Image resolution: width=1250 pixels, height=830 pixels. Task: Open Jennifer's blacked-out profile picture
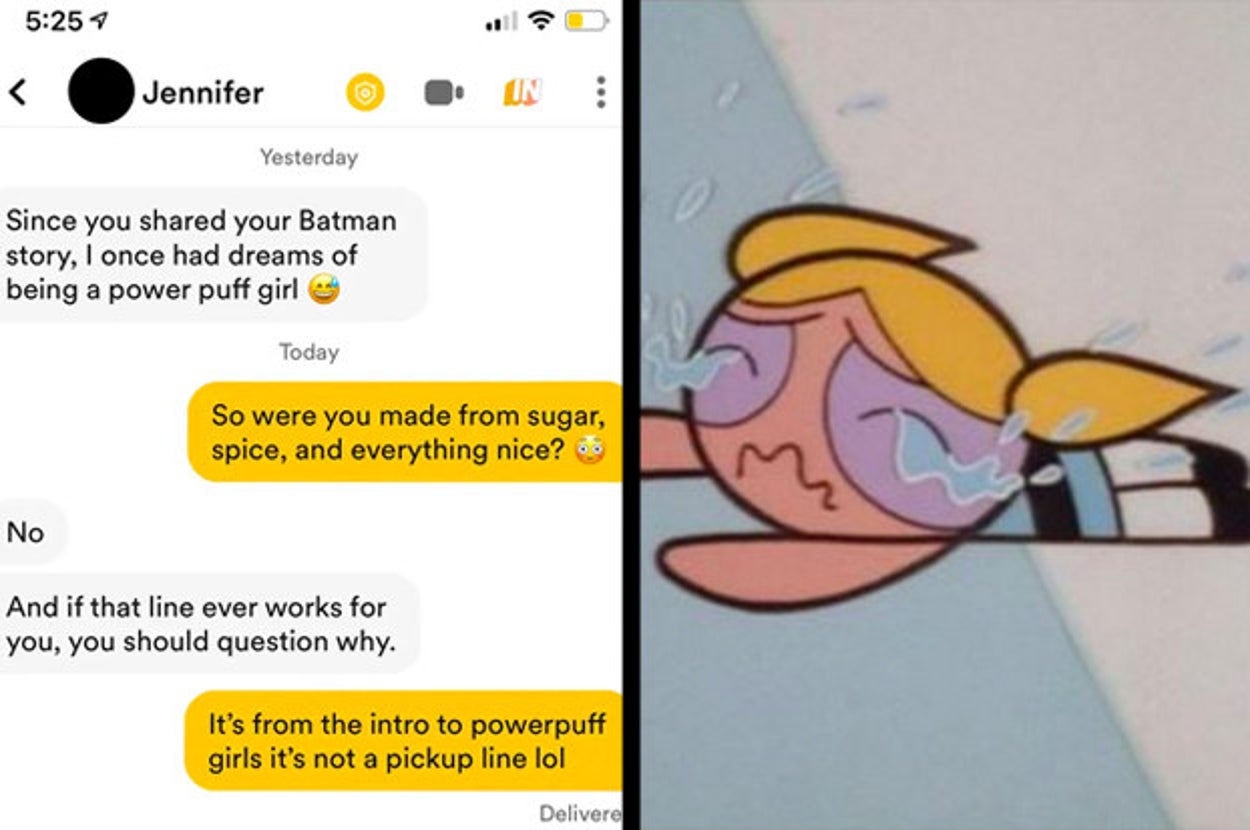100,91
